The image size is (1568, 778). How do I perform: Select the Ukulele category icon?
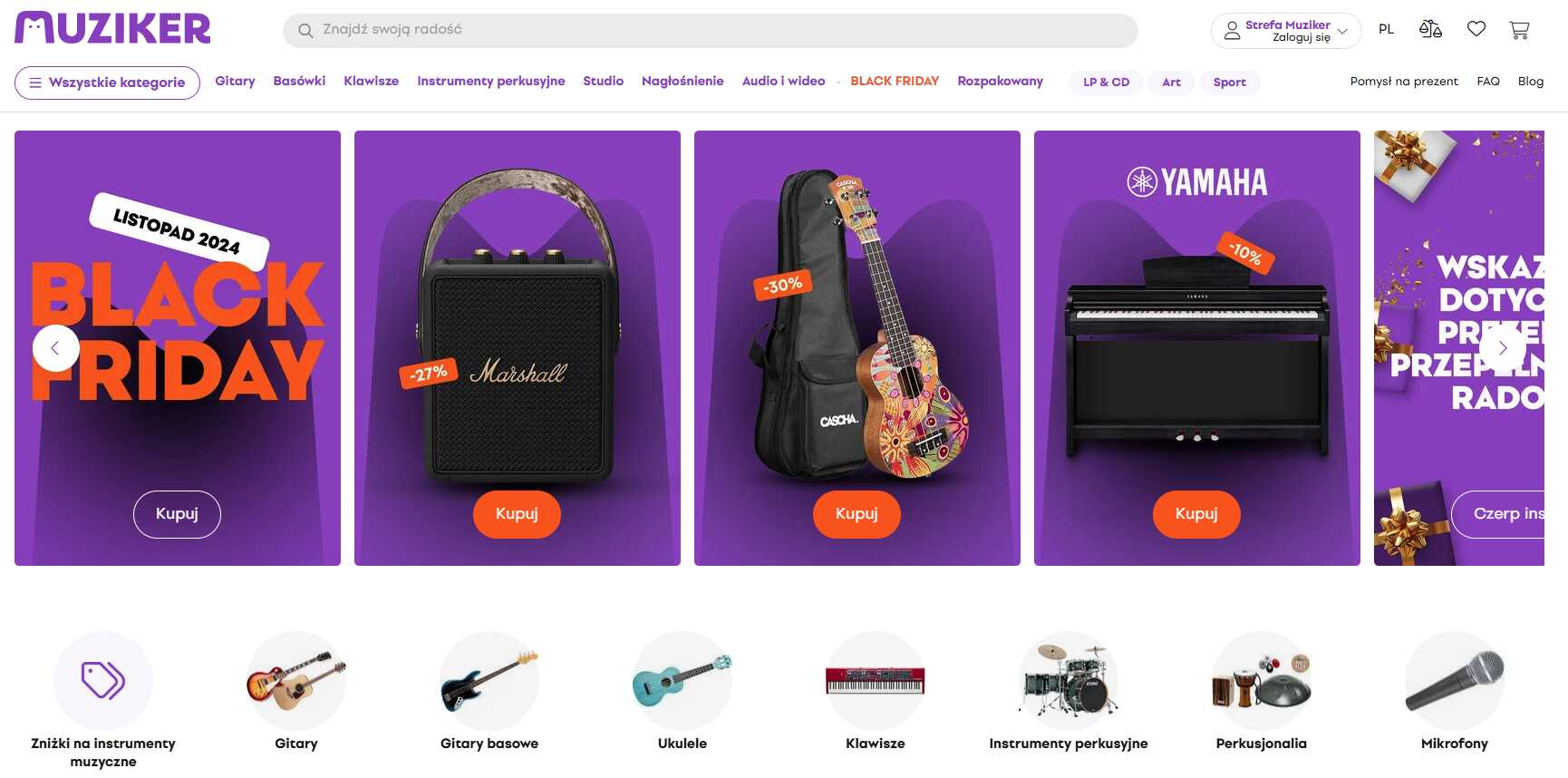pyautogui.click(x=682, y=680)
